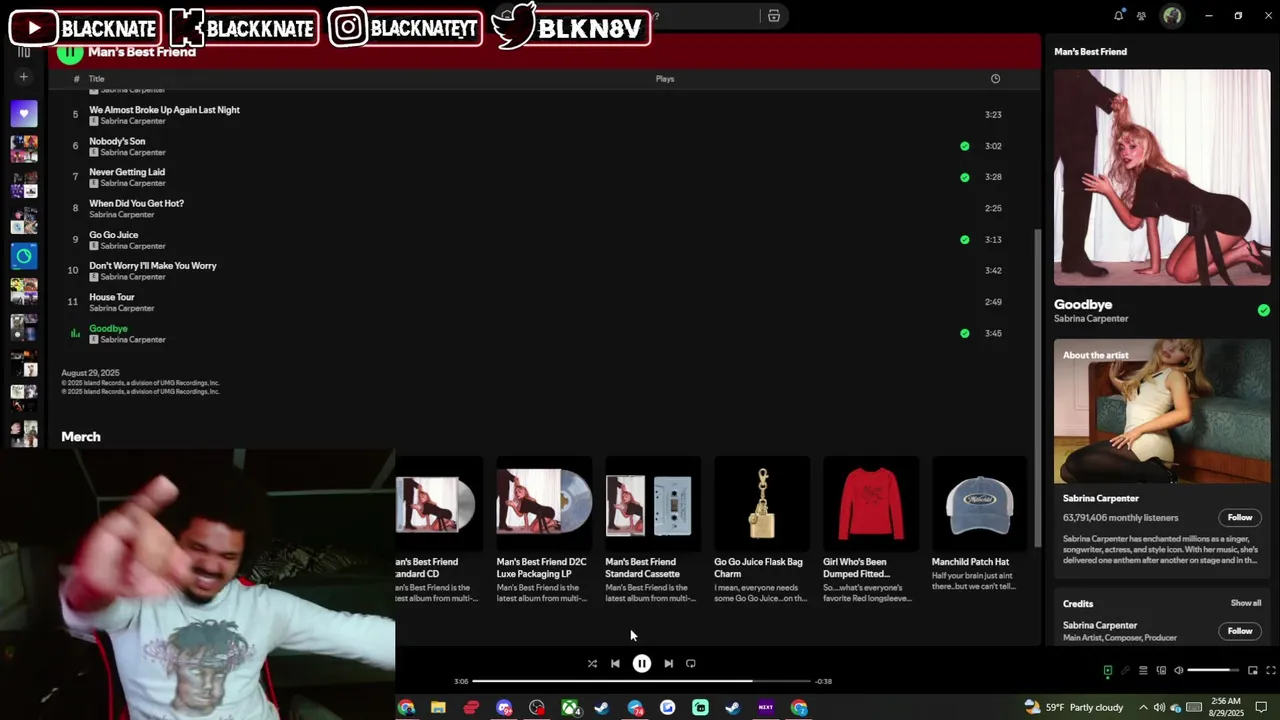Skip back to the previous track
Image resolution: width=1280 pixels, height=720 pixels.
click(x=615, y=663)
